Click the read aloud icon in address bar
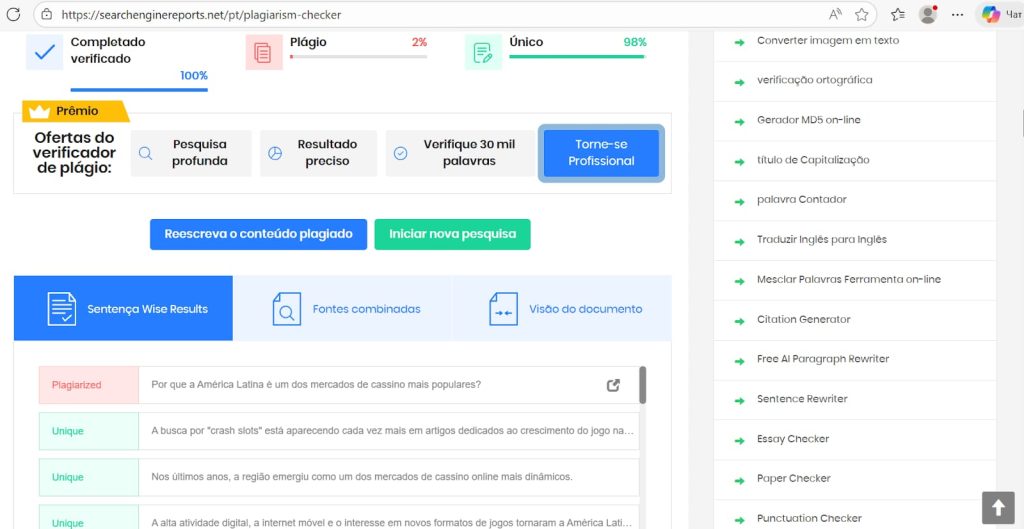This screenshot has width=1024, height=529. pos(835,15)
